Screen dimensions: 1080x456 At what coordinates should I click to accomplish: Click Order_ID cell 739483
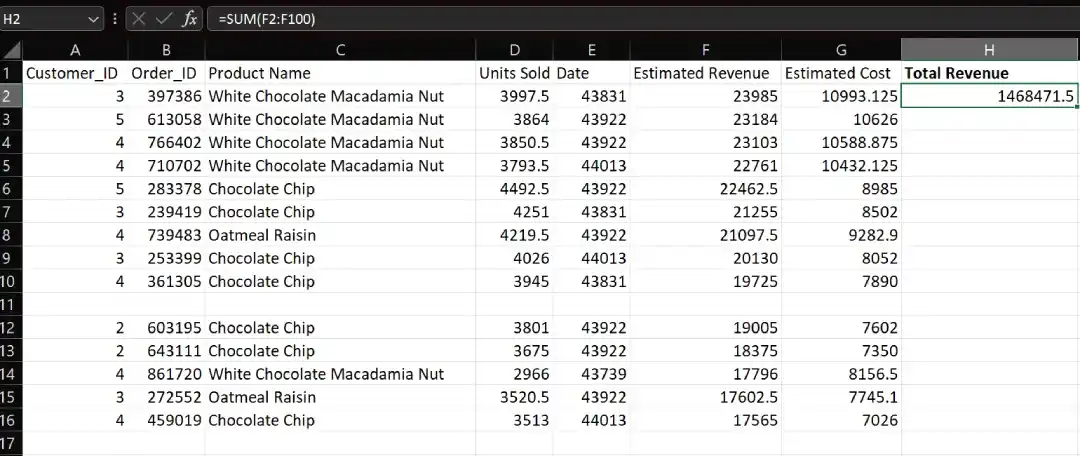[x=166, y=235]
